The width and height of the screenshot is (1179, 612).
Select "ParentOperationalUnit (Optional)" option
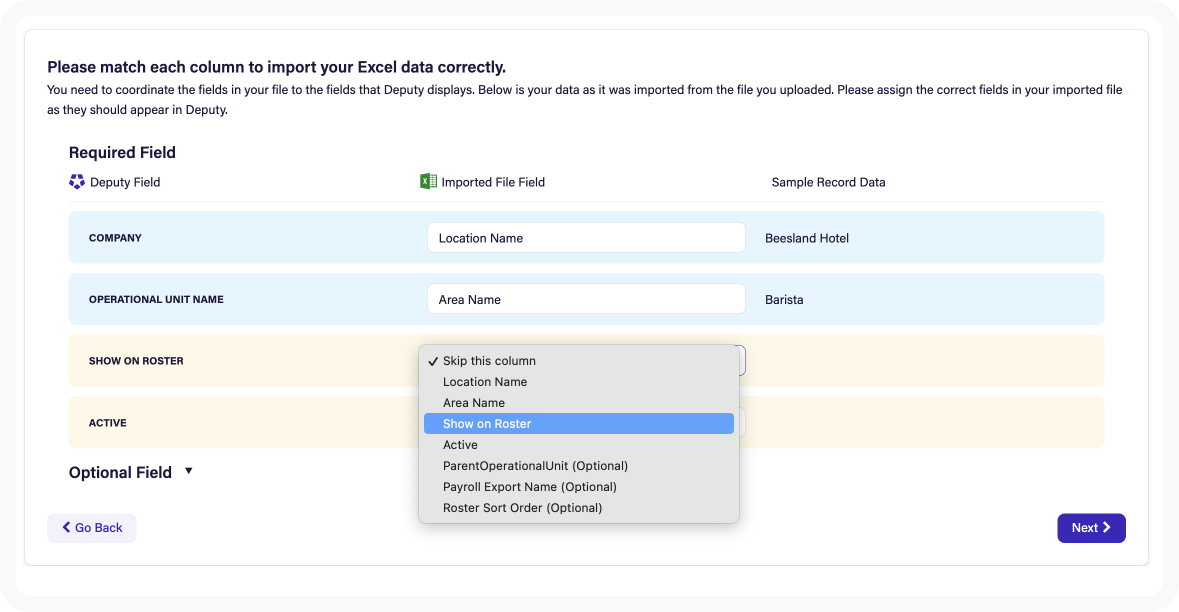click(x=535, y=466)
